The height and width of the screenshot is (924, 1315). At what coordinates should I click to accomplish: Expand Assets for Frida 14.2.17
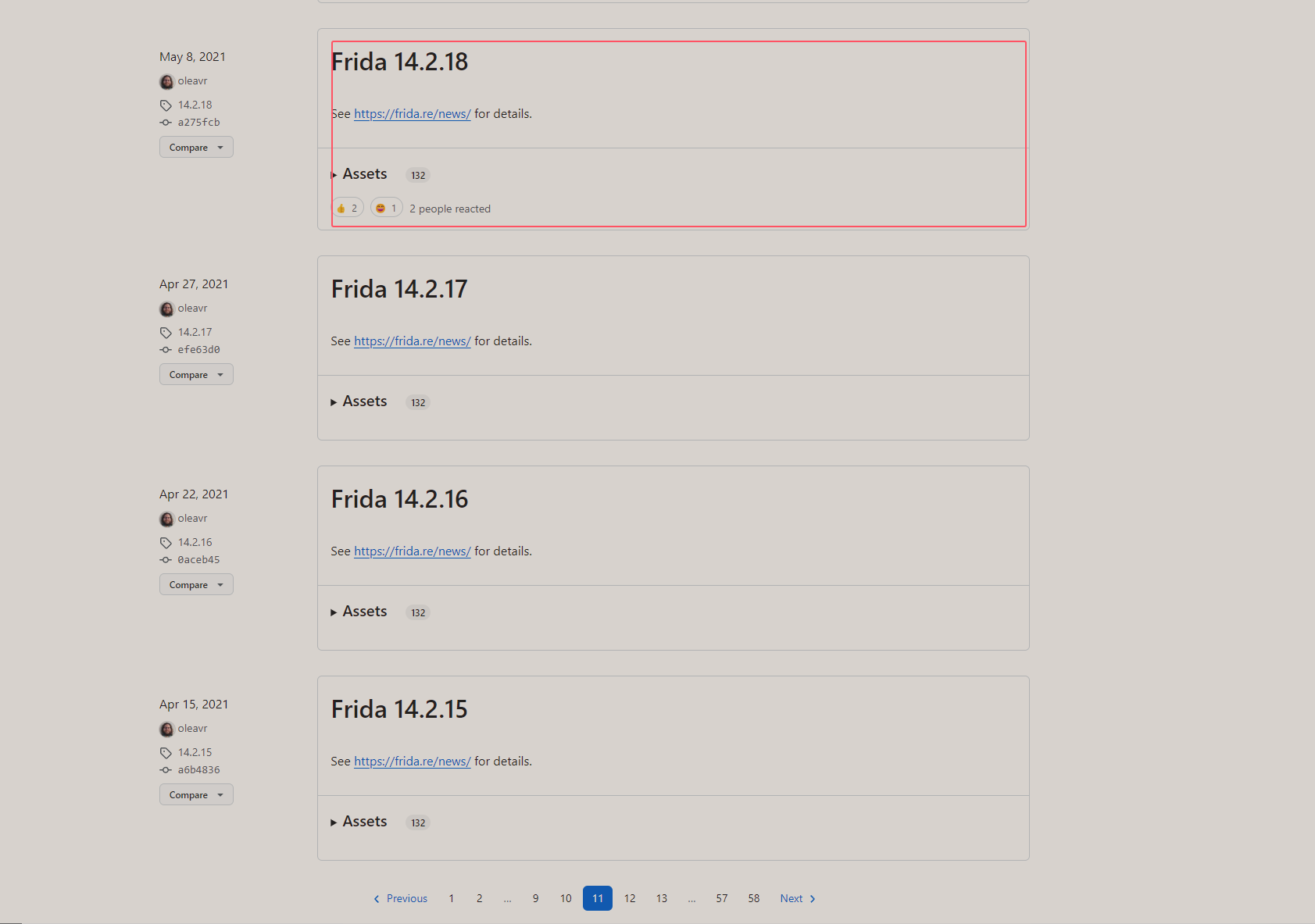tap(359, 401)
